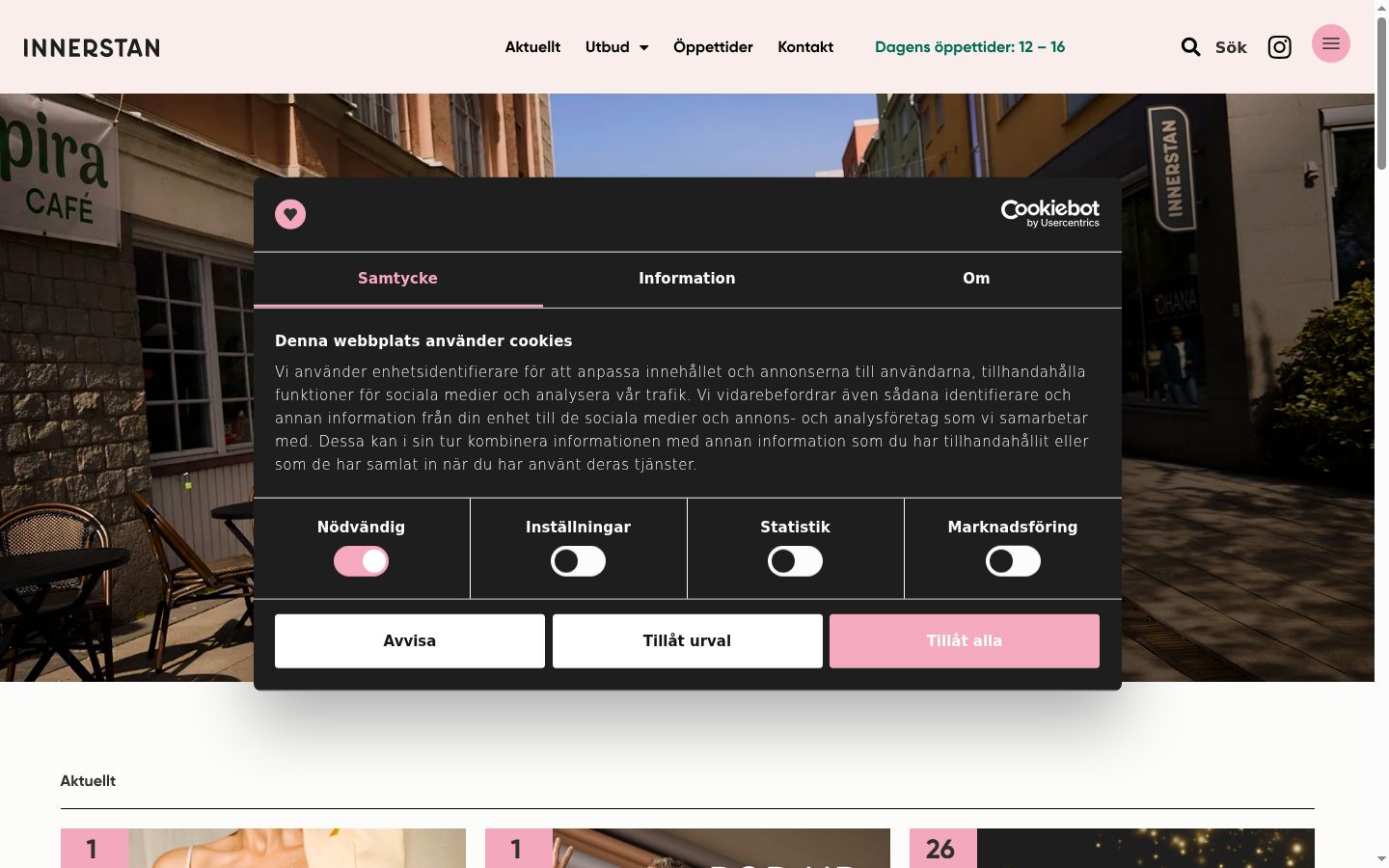
Task: Click the pink heart logo in the cookie dialog
Action: point(290,214)
